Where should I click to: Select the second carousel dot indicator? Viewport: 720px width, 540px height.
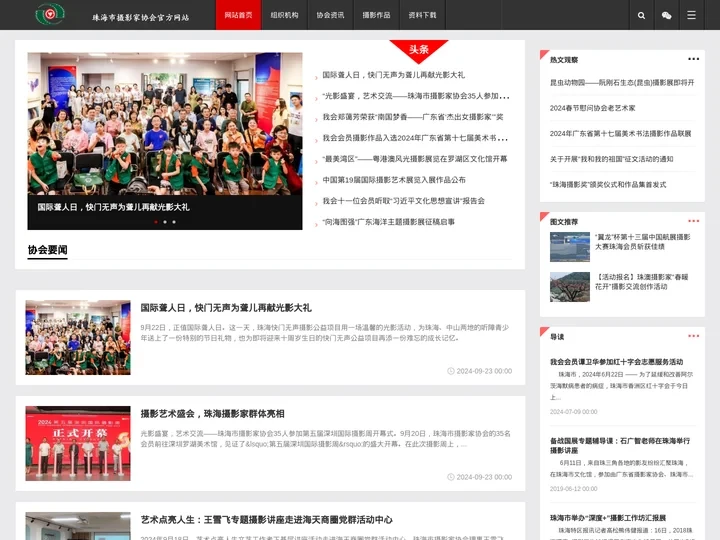pos(165,222)
